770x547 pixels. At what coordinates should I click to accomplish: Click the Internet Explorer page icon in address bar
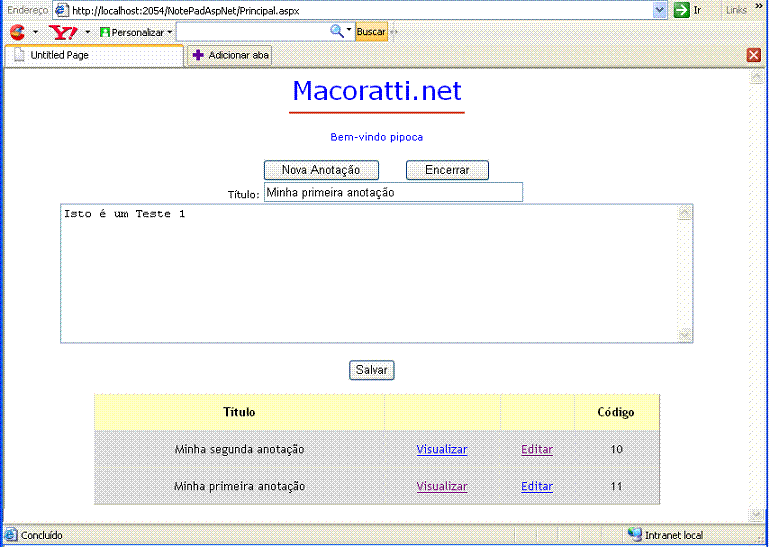tap(61, 10)
